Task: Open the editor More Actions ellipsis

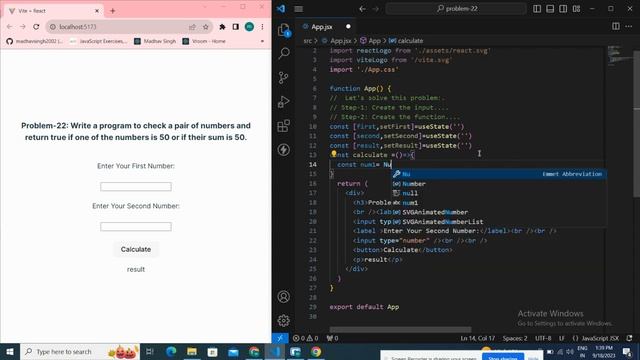Action: [x=629, y=27]
